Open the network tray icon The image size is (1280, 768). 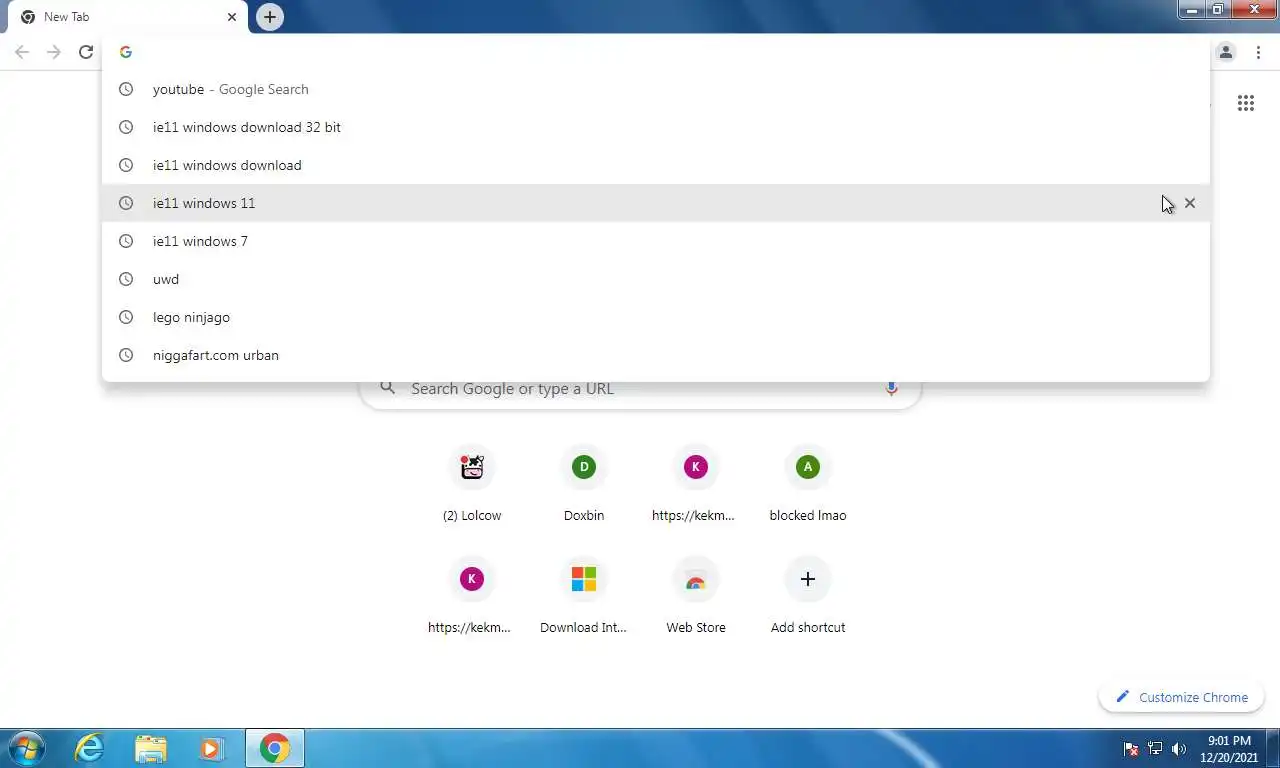coord(1155,748)
